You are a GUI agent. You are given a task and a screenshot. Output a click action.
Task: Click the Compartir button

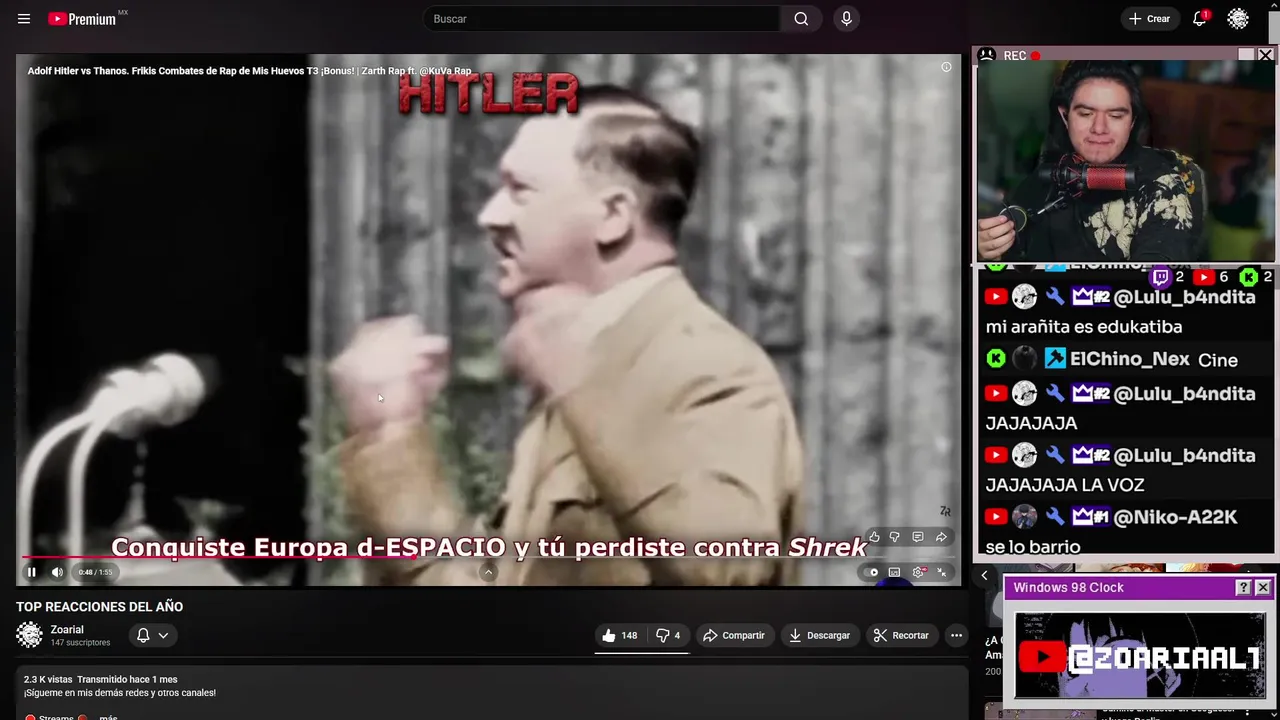(x=734, y=635)
